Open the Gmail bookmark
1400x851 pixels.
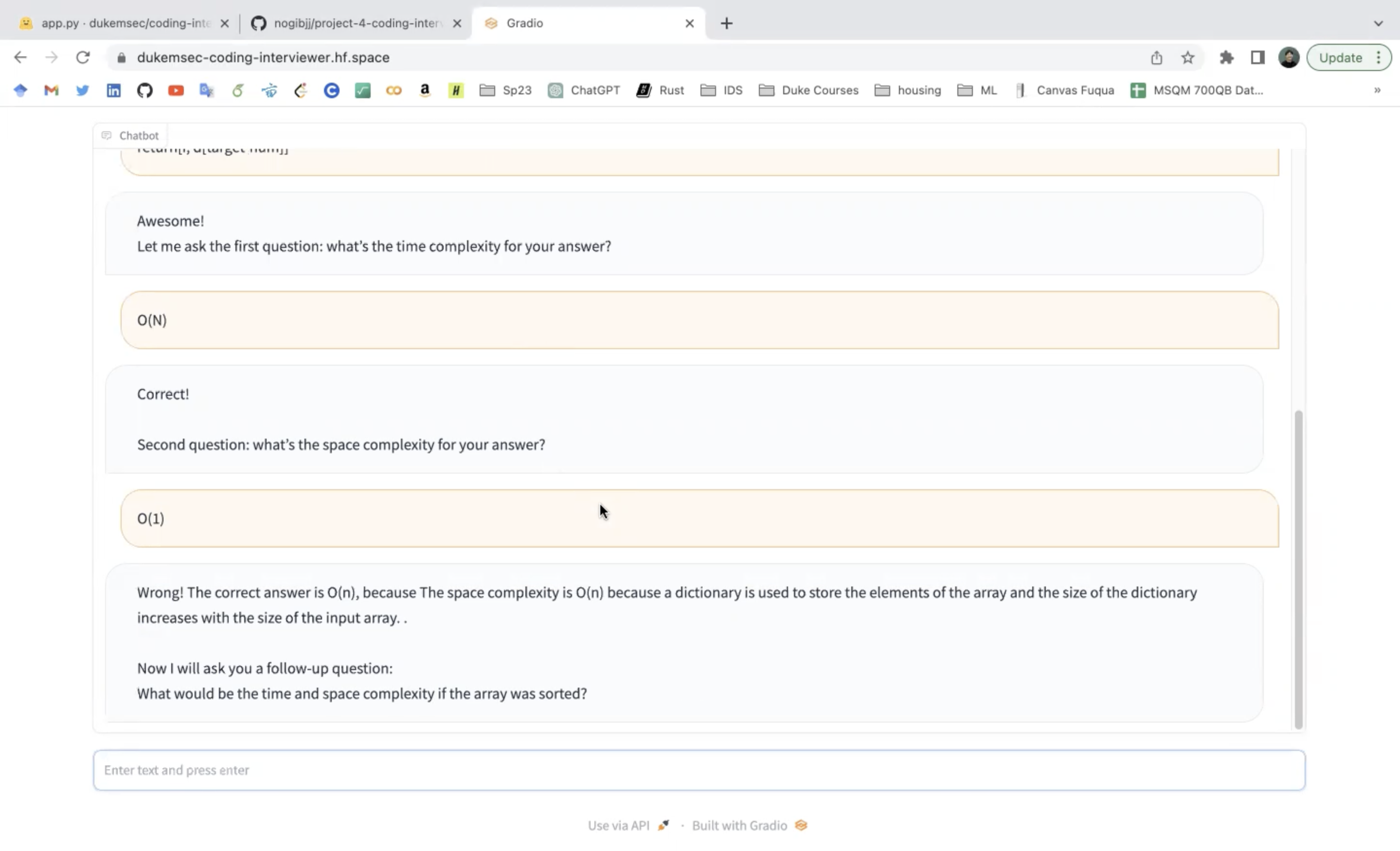51,90
